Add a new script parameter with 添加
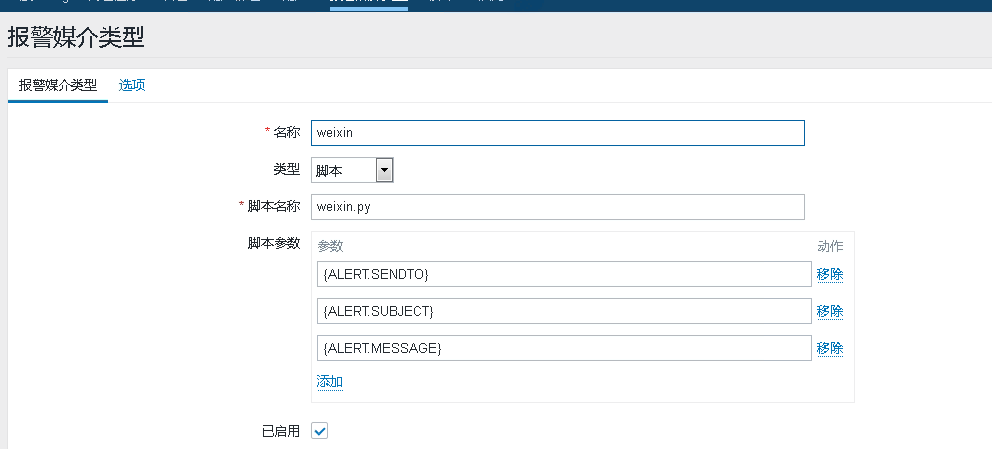 [330, 381]
